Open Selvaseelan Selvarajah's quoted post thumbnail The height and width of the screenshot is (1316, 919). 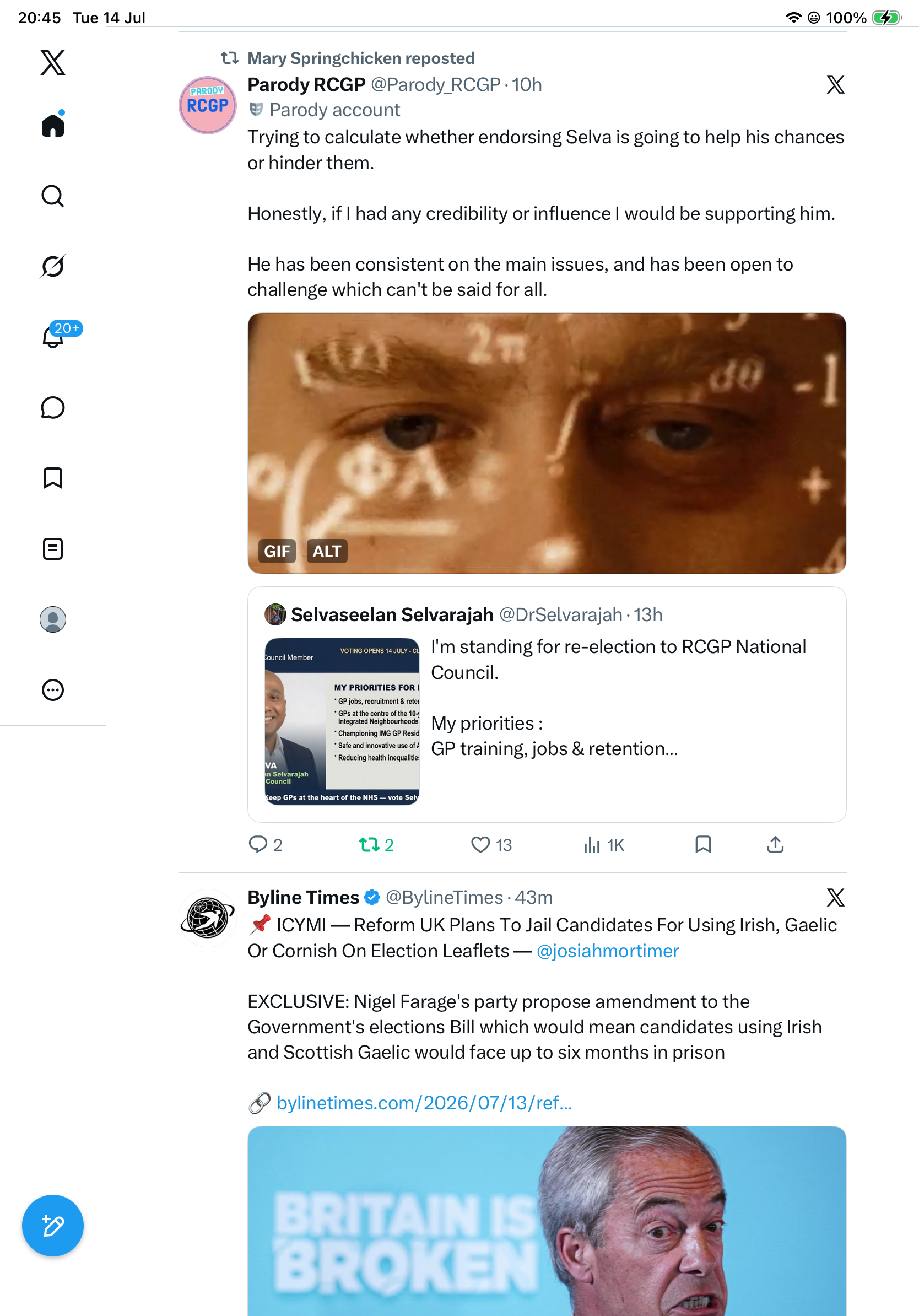click(x=342, y=721)
